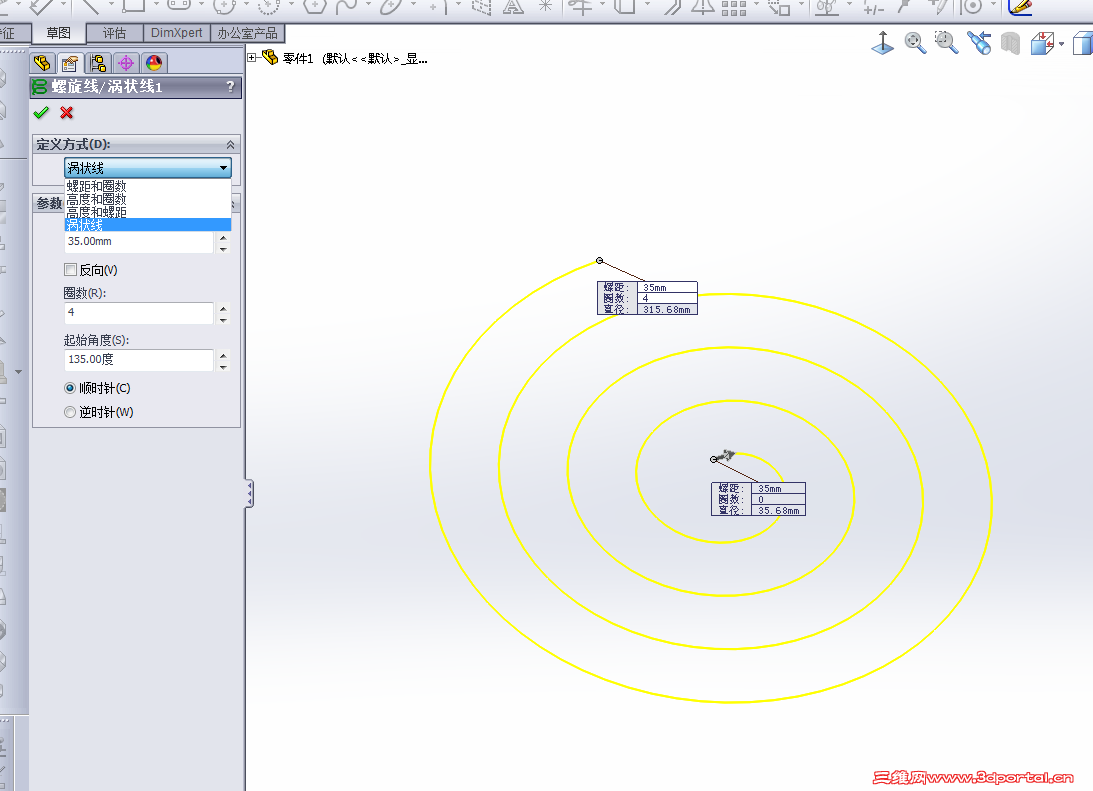
Task: Expand the 零件1 tree node plus sign
Action: [252, 57]
